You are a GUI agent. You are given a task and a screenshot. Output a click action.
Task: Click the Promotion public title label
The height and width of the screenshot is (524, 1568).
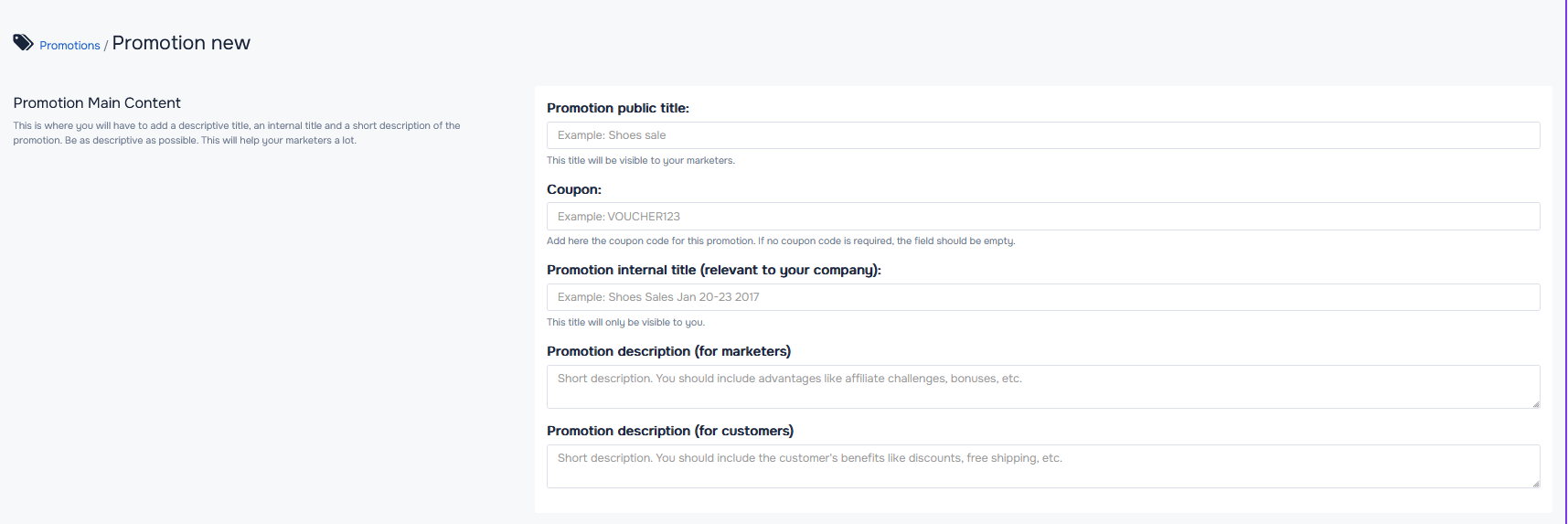click(618, 108)
